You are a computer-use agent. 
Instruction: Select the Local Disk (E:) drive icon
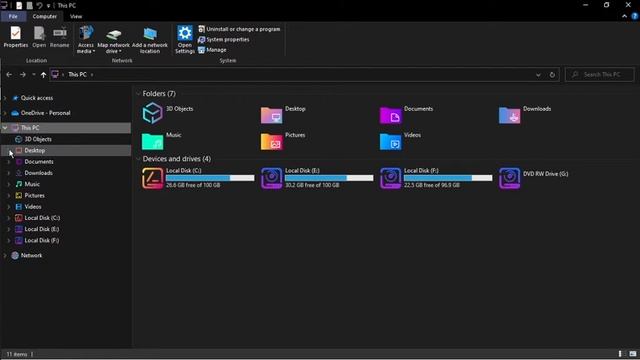tap(271, 178)
